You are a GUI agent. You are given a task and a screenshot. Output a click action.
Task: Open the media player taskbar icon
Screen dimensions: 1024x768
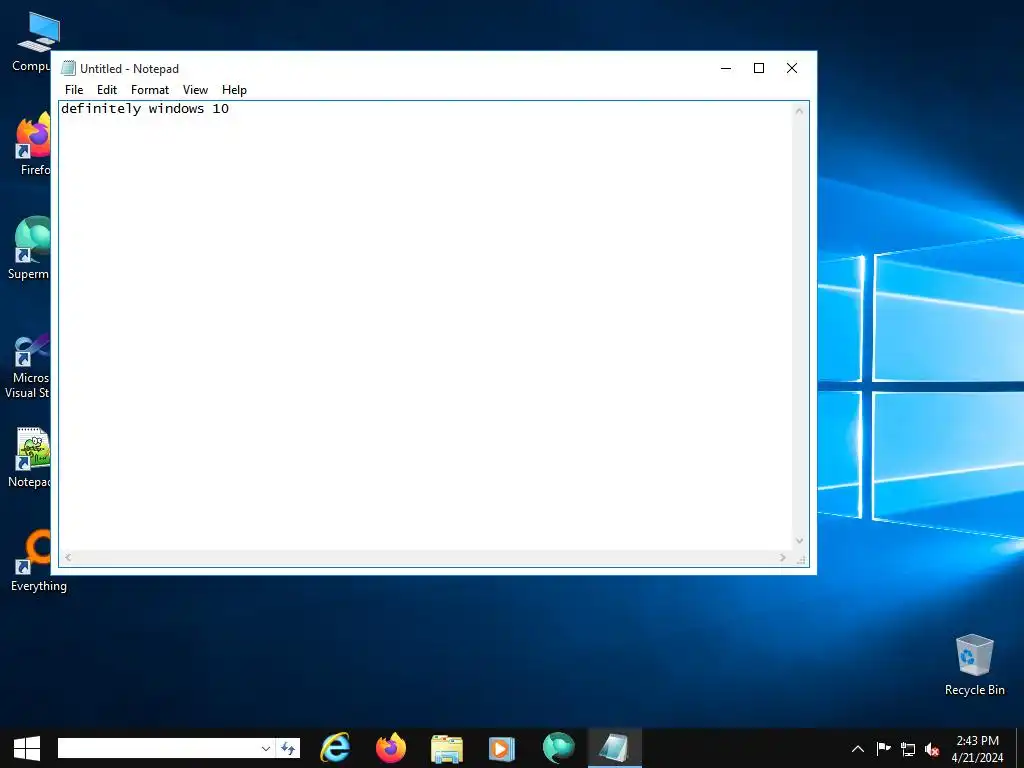pos(502,748)
